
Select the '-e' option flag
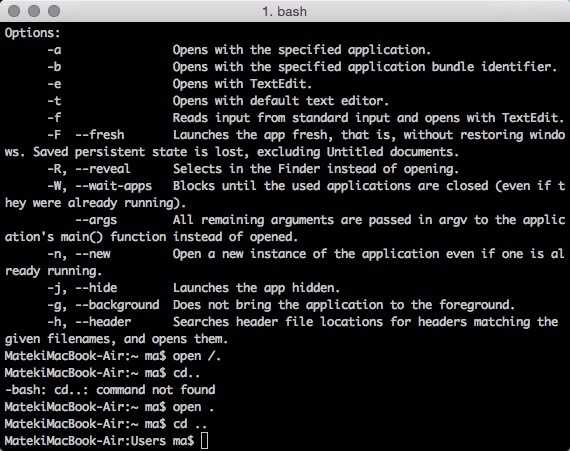click(x=54, y=84)
